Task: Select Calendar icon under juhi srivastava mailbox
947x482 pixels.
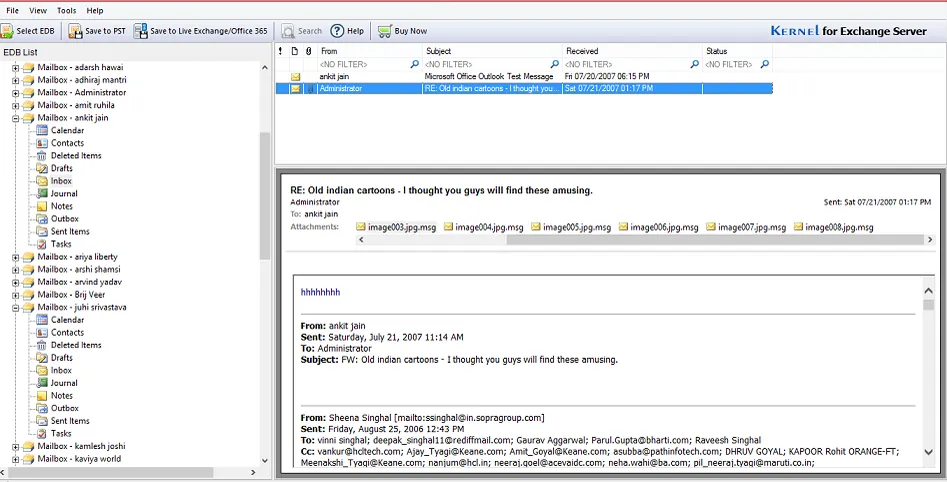Action: point(42,320)
